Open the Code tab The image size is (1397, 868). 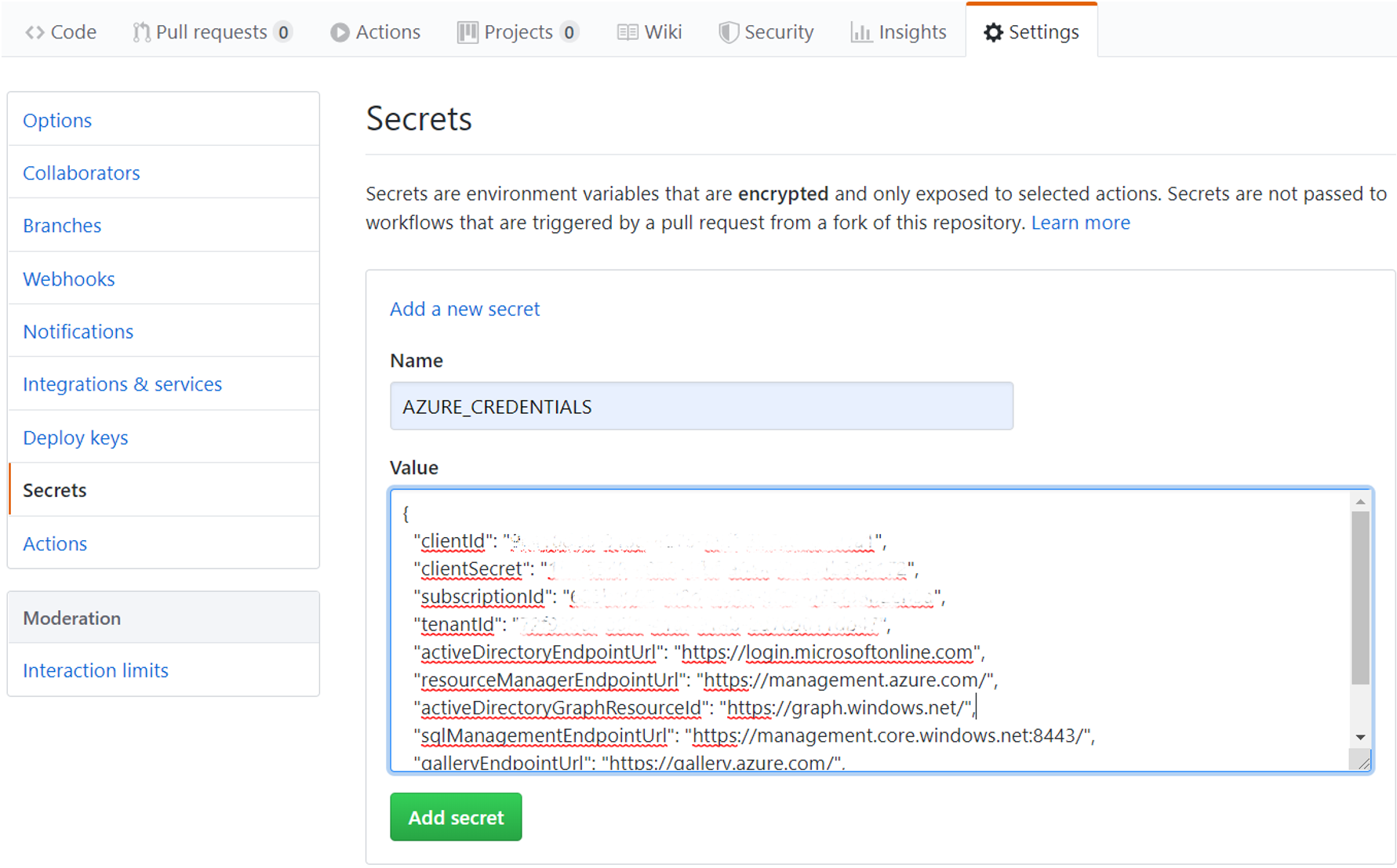pyautogui.click(x=61, y=32)
